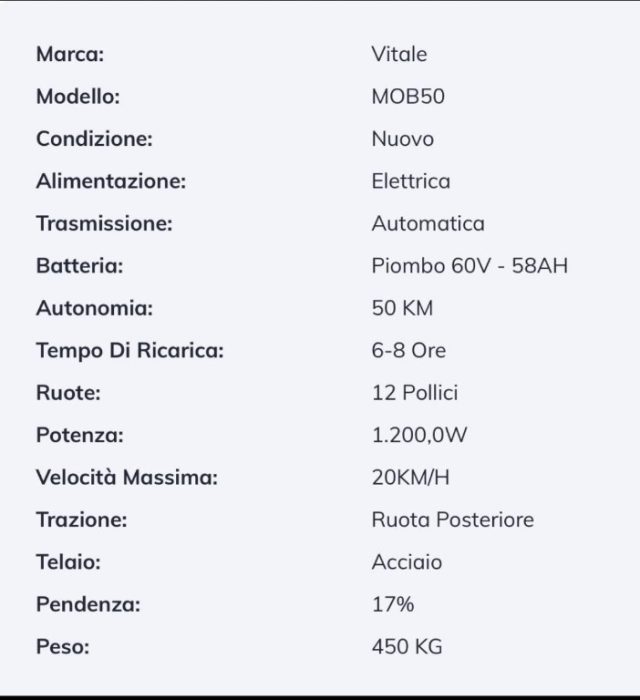Click the "Velocità Massima:" label

click(126, 477)
